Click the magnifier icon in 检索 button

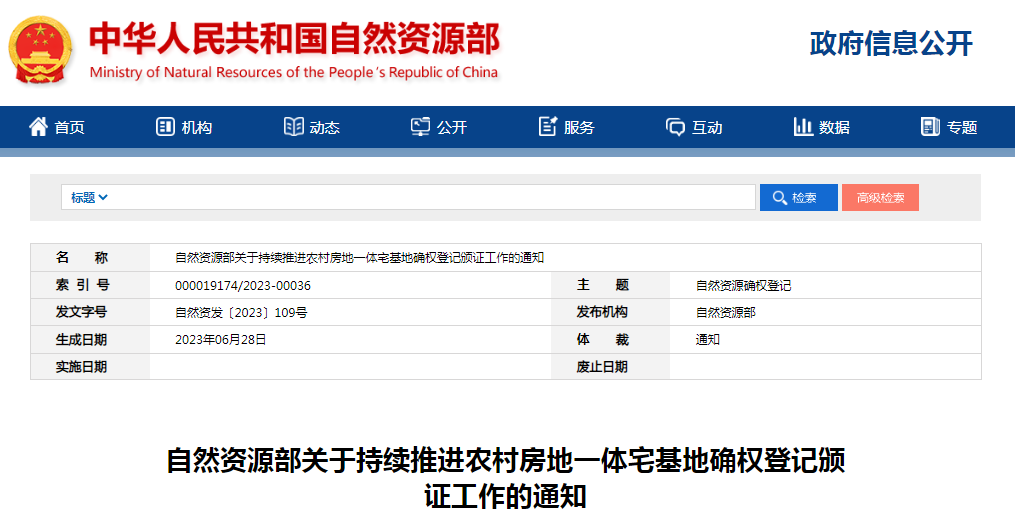click(780, 198)
